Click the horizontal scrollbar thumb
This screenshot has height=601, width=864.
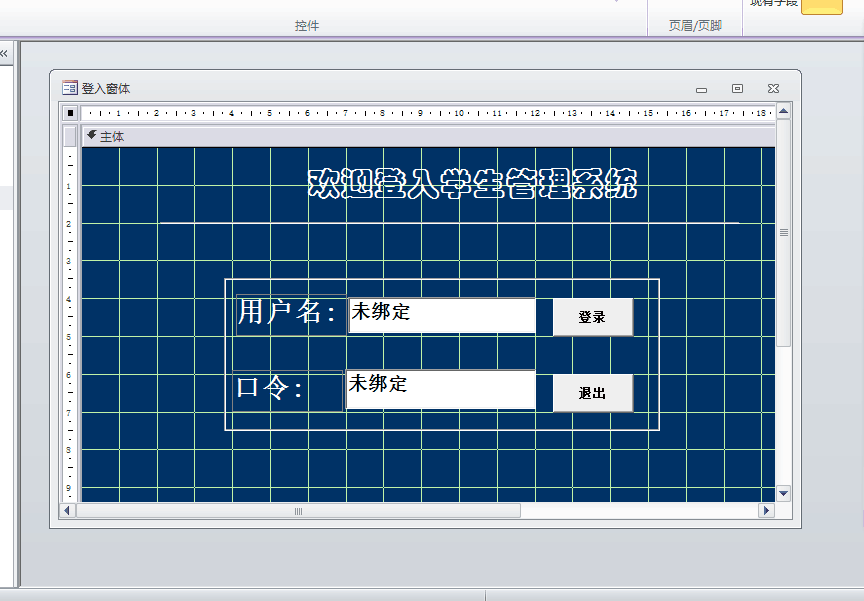coord(298,511)
